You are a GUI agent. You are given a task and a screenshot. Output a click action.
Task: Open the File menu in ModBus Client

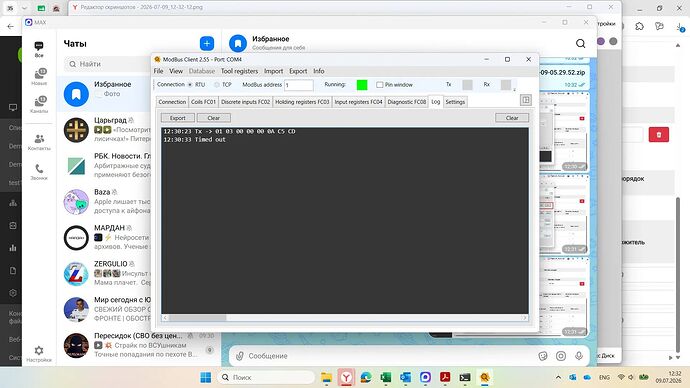point(158,71)
